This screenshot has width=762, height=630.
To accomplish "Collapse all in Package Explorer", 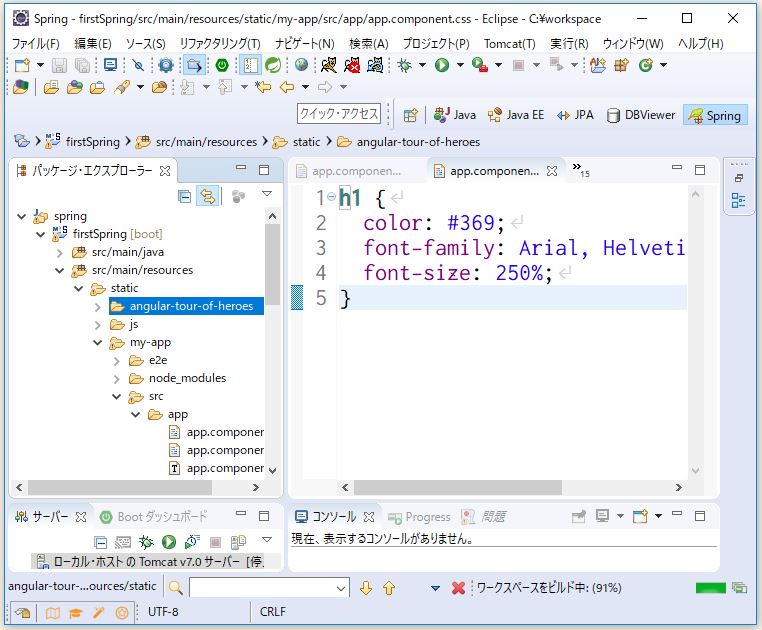I will (185, 196).
